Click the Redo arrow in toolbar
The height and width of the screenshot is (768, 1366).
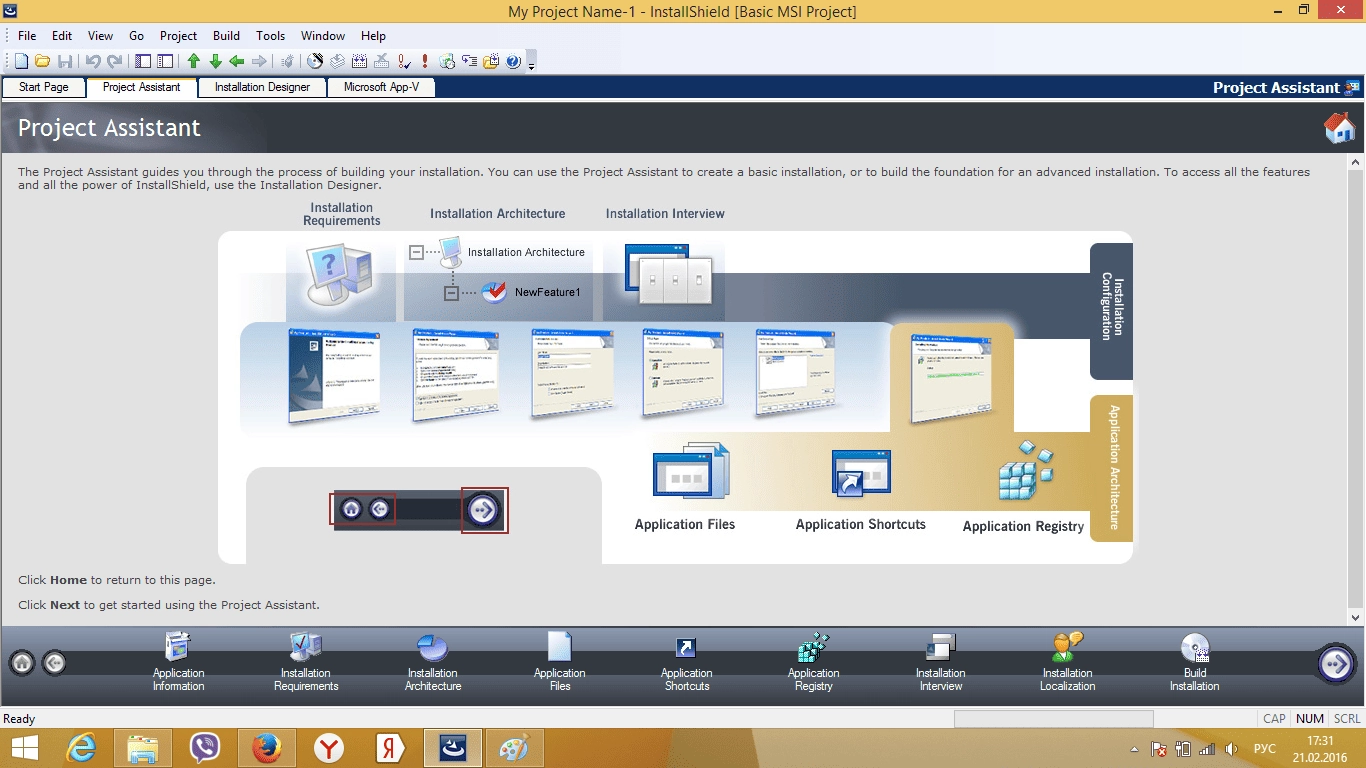pyautogui.click(x=114, y=61)
